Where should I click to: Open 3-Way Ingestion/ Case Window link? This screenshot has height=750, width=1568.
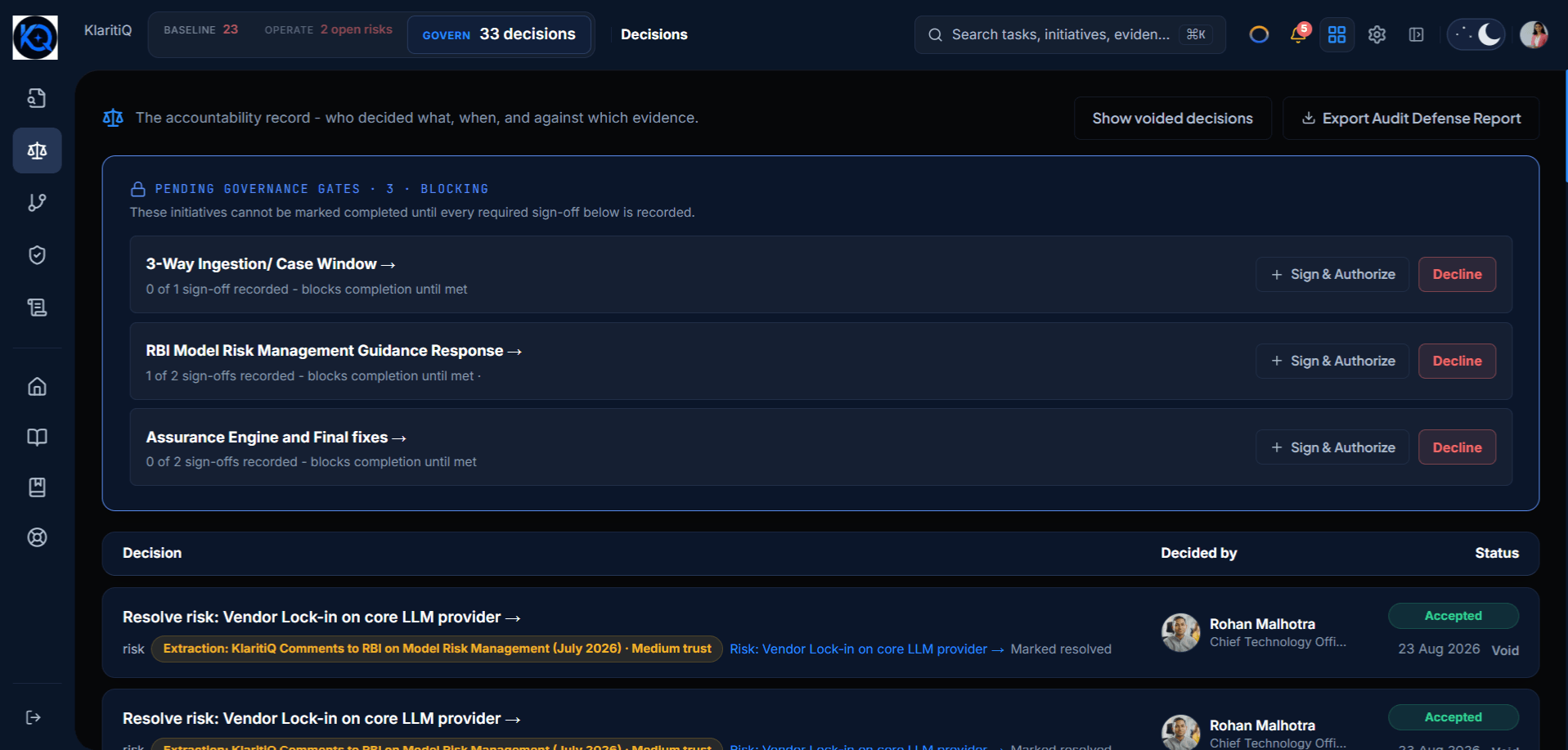coord(271,264)
